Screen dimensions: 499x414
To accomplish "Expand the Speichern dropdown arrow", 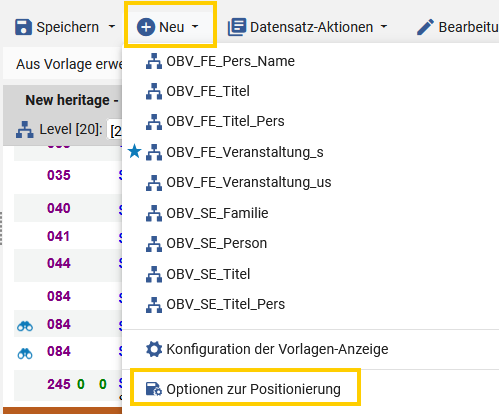I will [x=112, y=27].
